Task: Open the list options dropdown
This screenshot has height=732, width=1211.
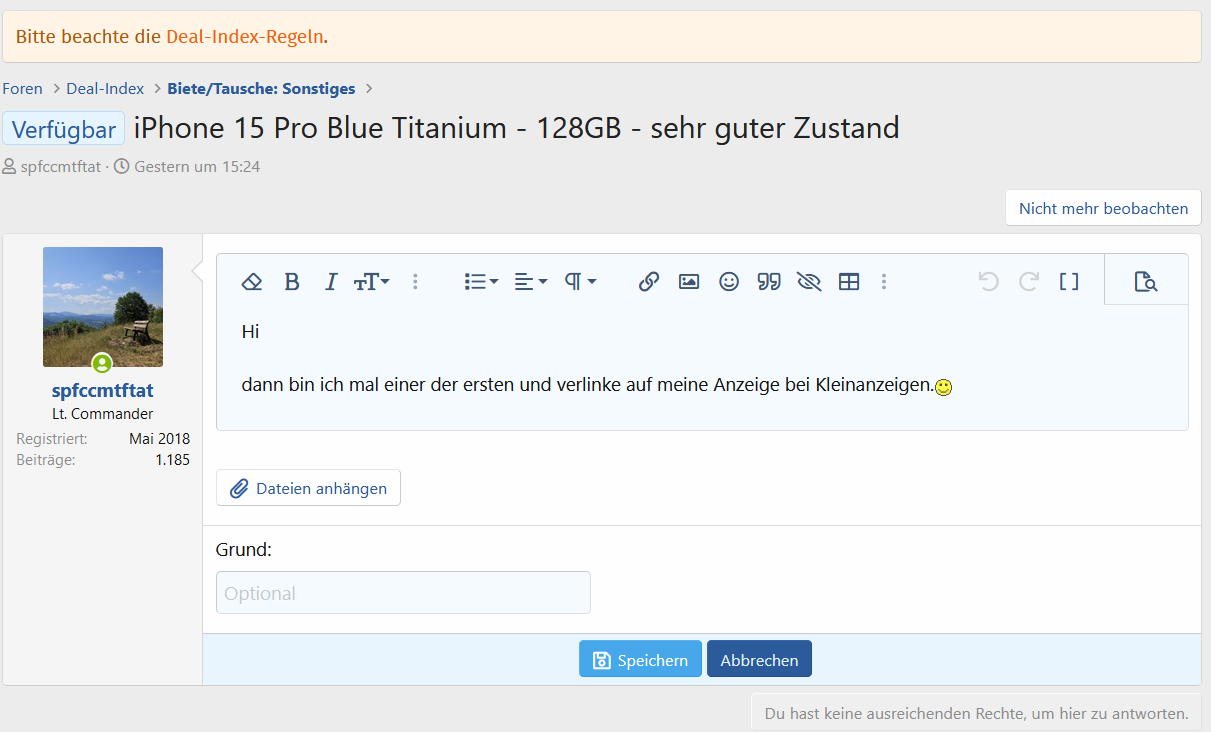Action: tap(481, 282)
